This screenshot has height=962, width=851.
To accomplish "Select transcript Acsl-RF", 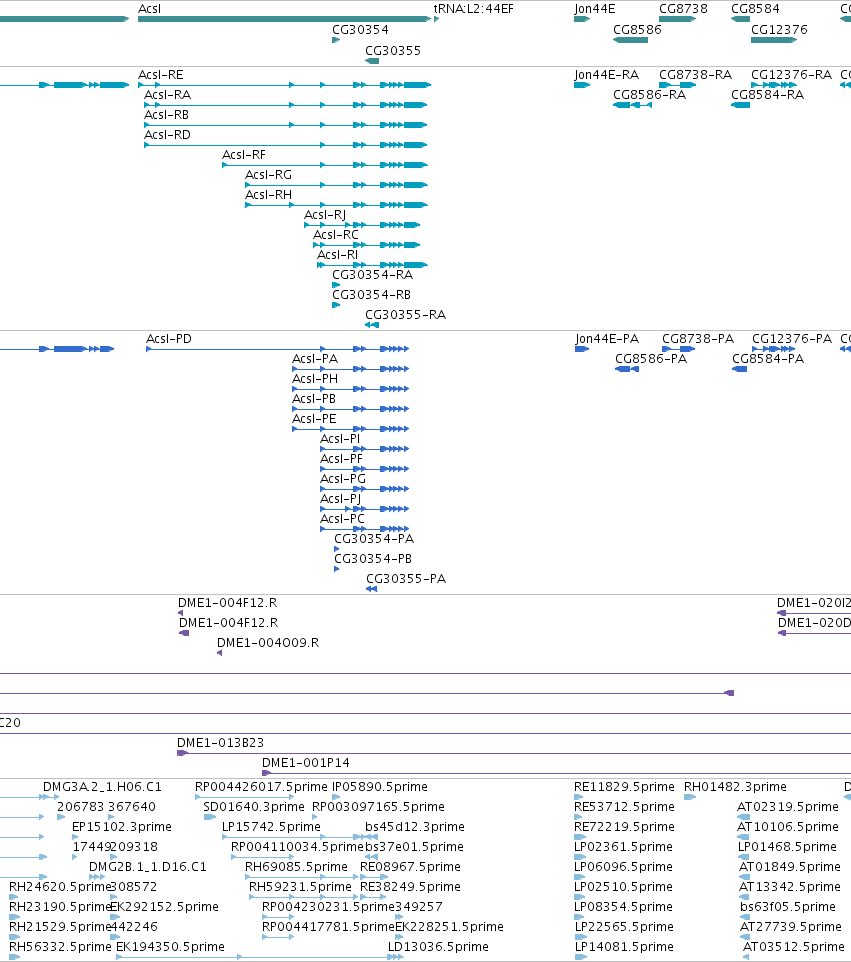I will pos(244,155).
